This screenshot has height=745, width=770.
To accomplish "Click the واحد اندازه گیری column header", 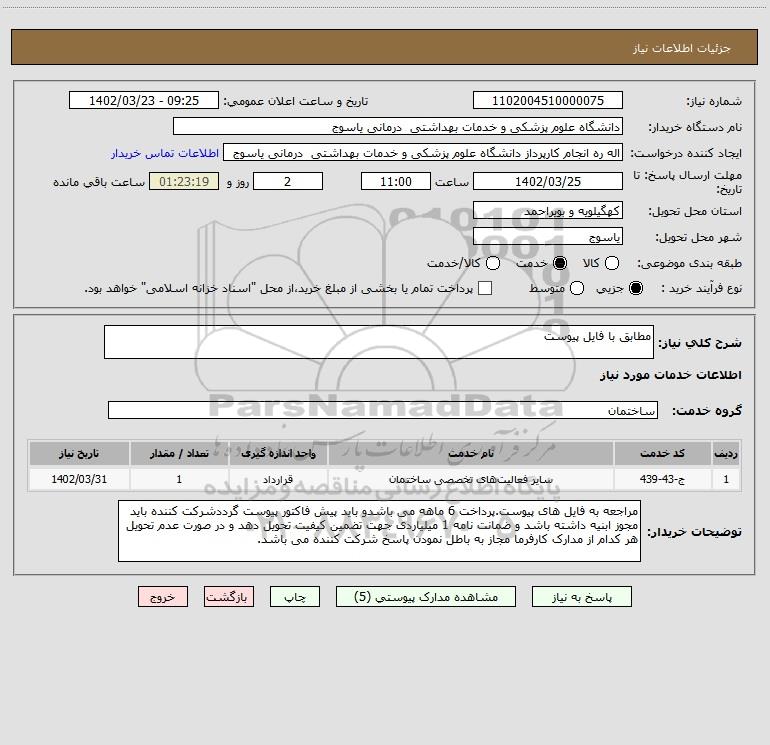I will (278, 453).
